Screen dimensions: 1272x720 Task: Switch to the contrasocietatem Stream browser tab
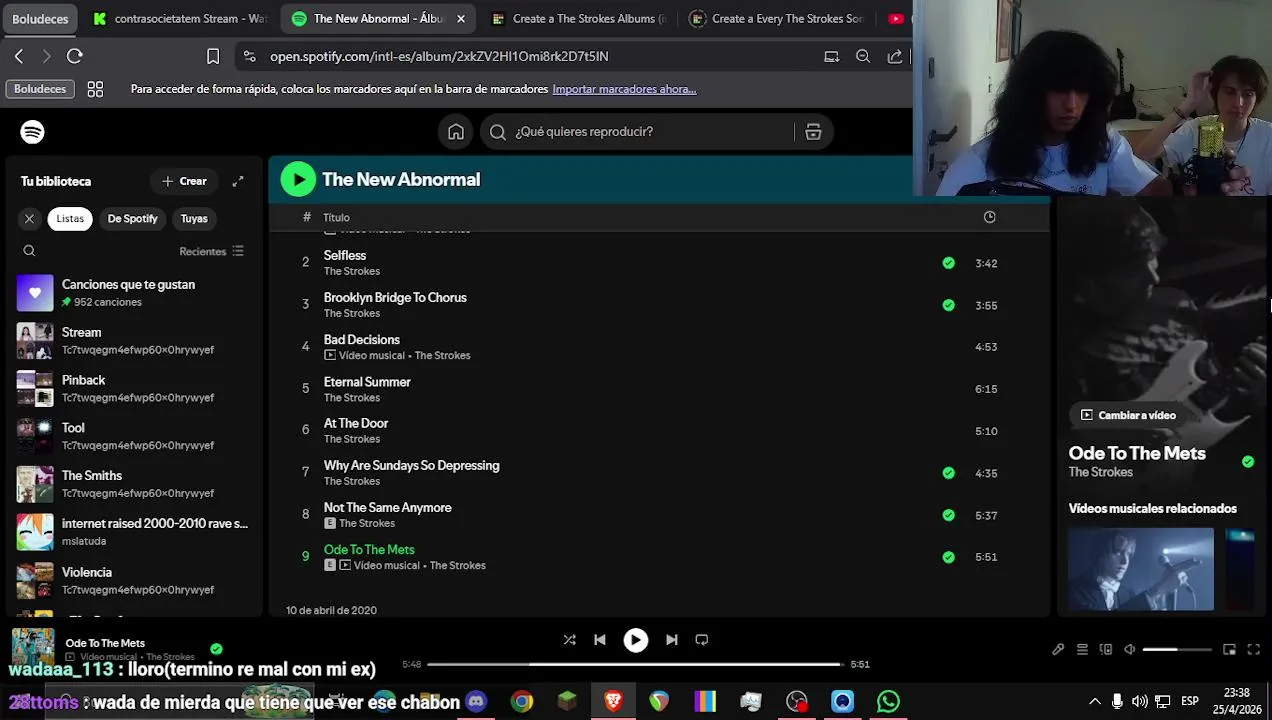pos(180,18)
